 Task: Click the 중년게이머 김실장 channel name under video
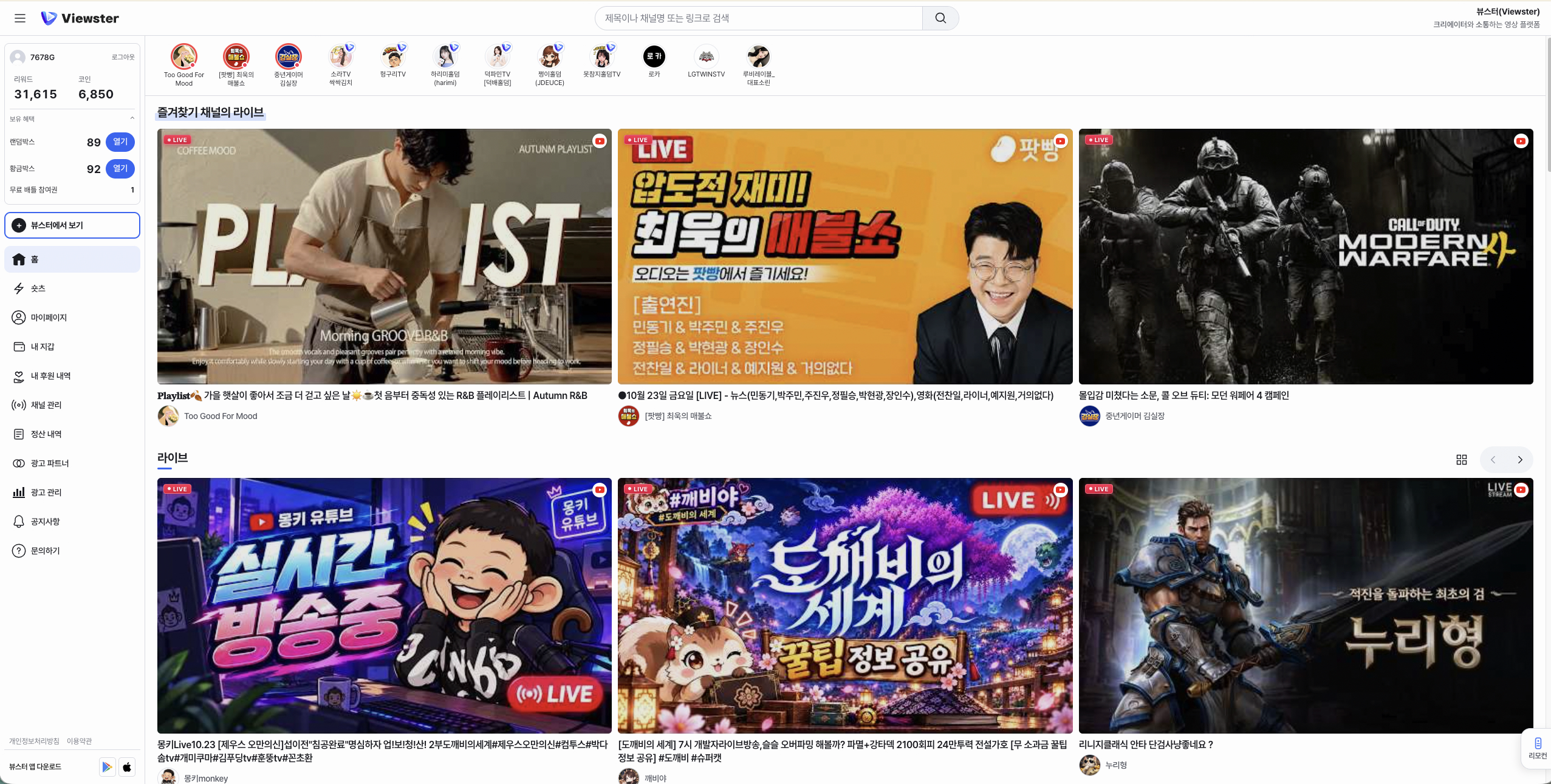coord(1134,416)
